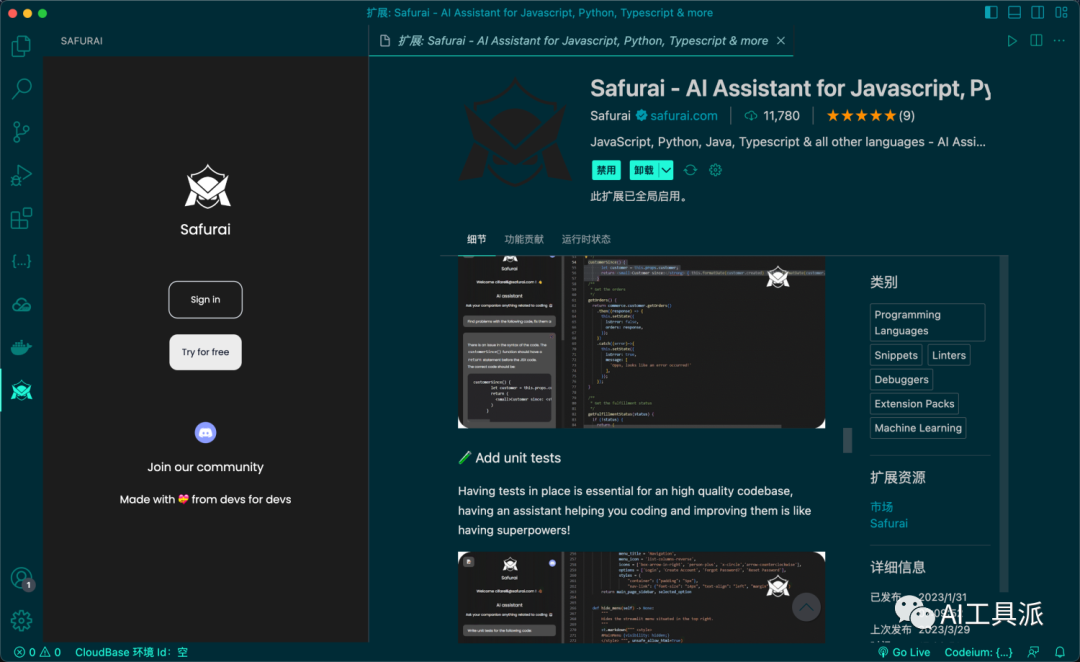Image resolution: width=1080 pixels, height=662 pixels.
Task: Click the Join our community text
Action: [205, 467]
